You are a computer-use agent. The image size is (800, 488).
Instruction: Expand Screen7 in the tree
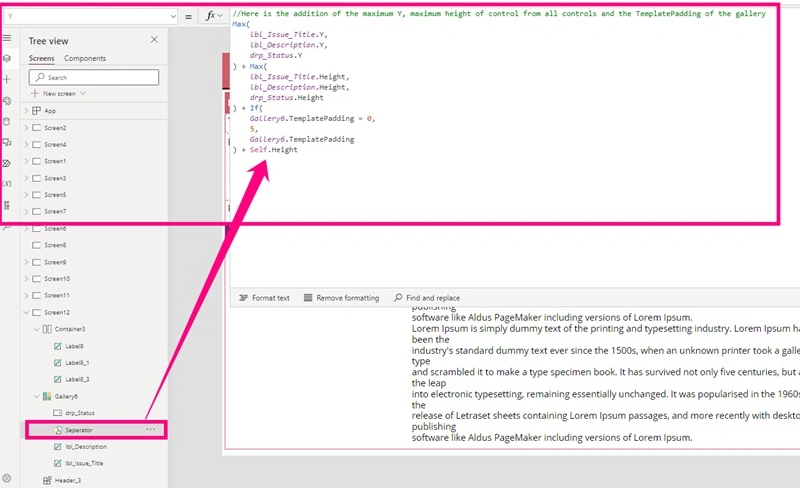pos(26,211)
